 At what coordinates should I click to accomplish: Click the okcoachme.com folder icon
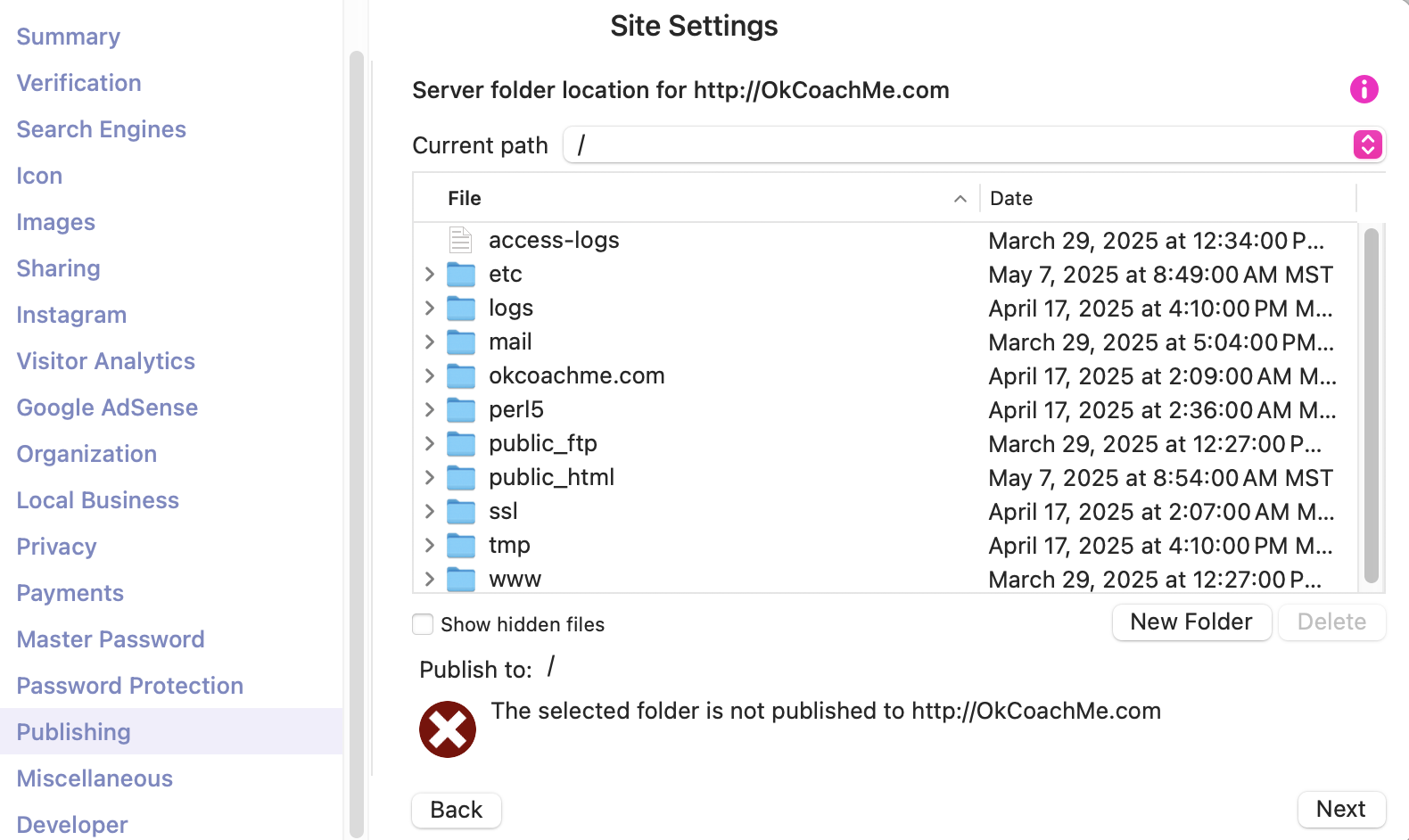tap(461, 376)
